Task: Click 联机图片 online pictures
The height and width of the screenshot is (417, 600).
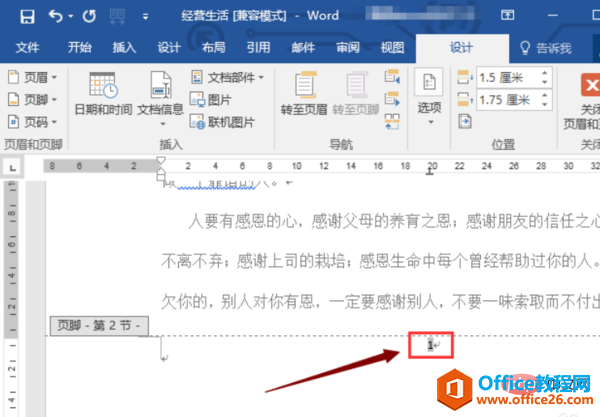Action: pyautogui.click(x=223, y=122)
